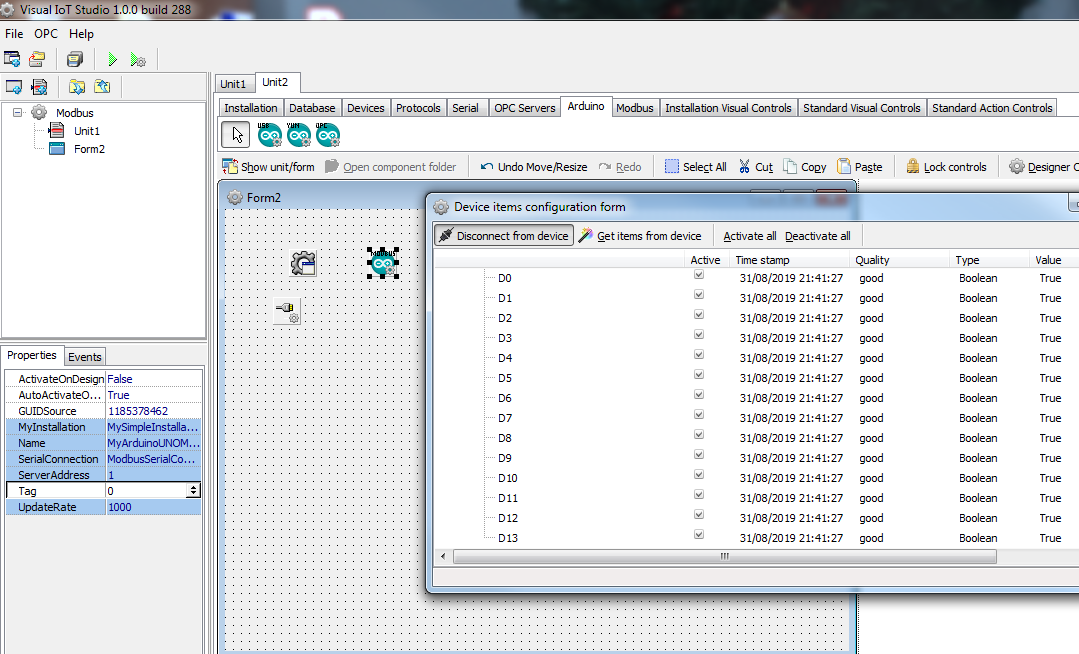
Task: Open the File menu
Action: [14, 34]
